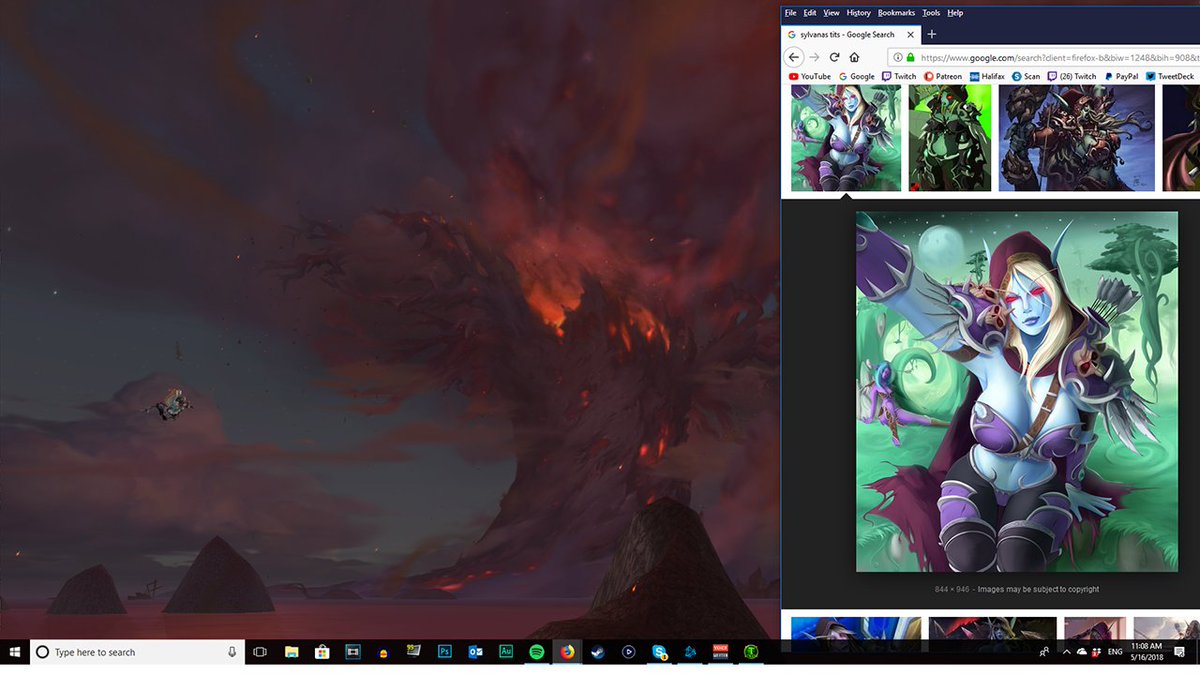This screenshot has height=675, width=1200.
Task: Click the Firefox address bar URL
Action: tap(1060, 58)
